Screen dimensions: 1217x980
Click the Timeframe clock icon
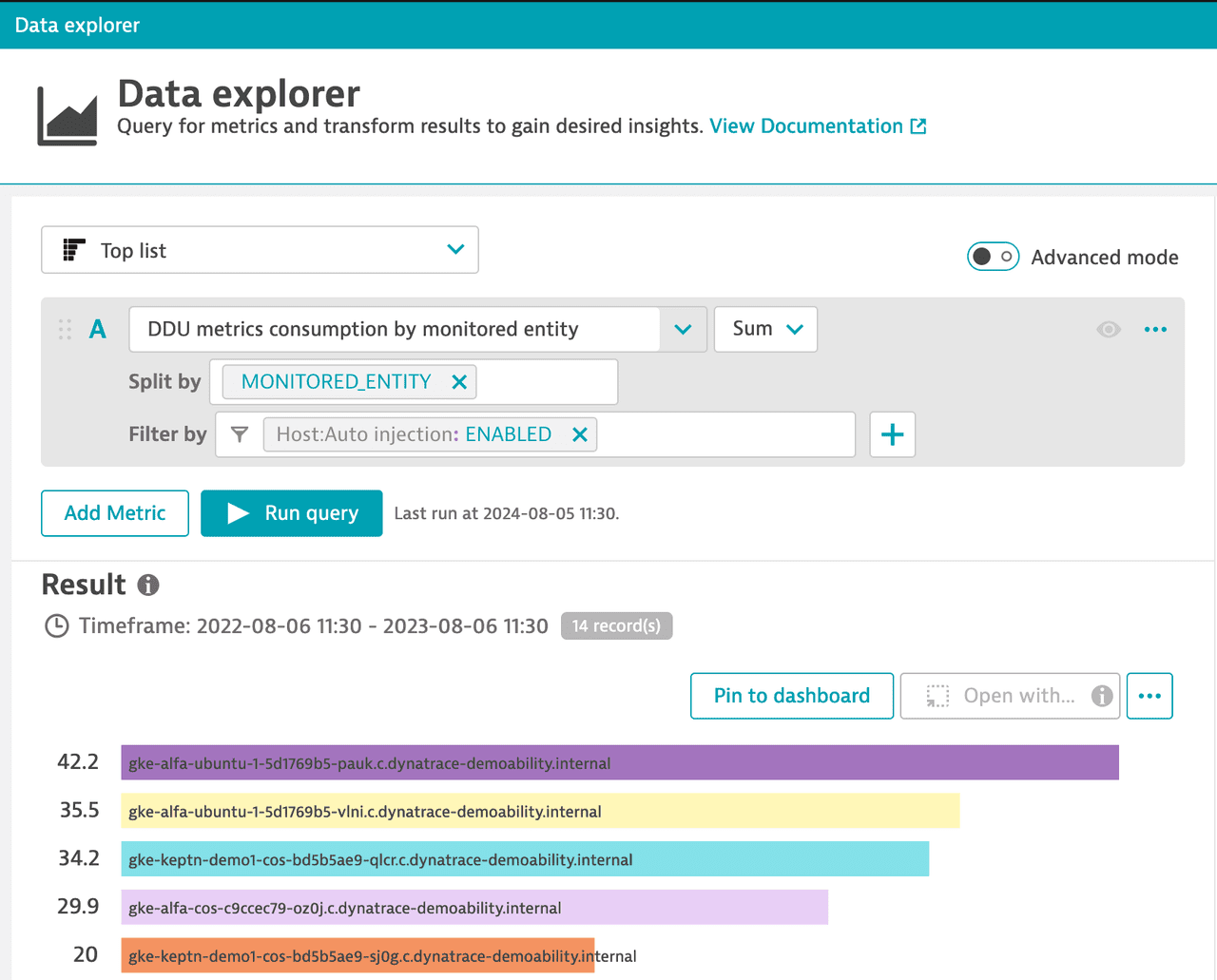57,626
